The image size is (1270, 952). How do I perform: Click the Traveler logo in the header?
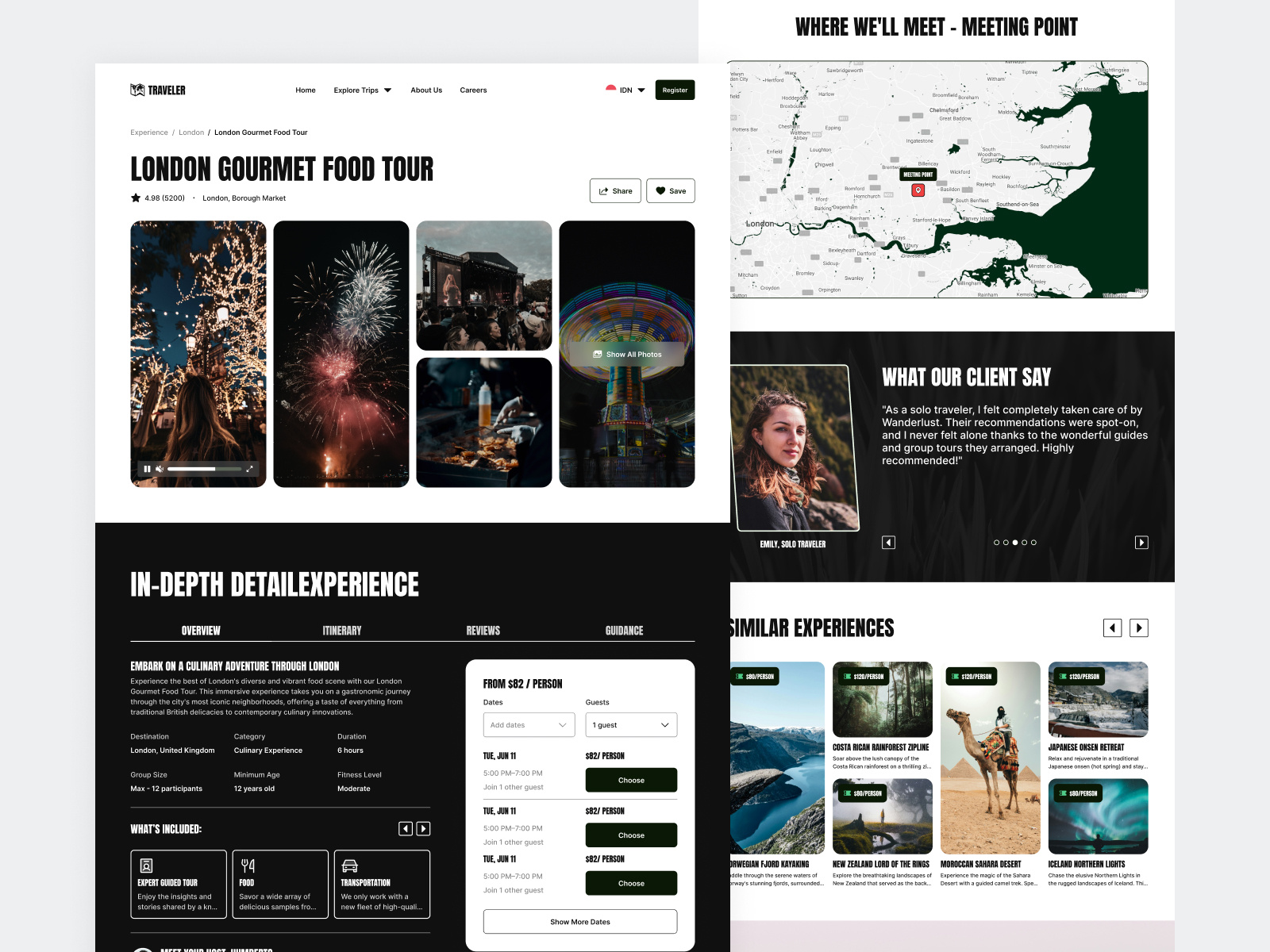[156, 90]
